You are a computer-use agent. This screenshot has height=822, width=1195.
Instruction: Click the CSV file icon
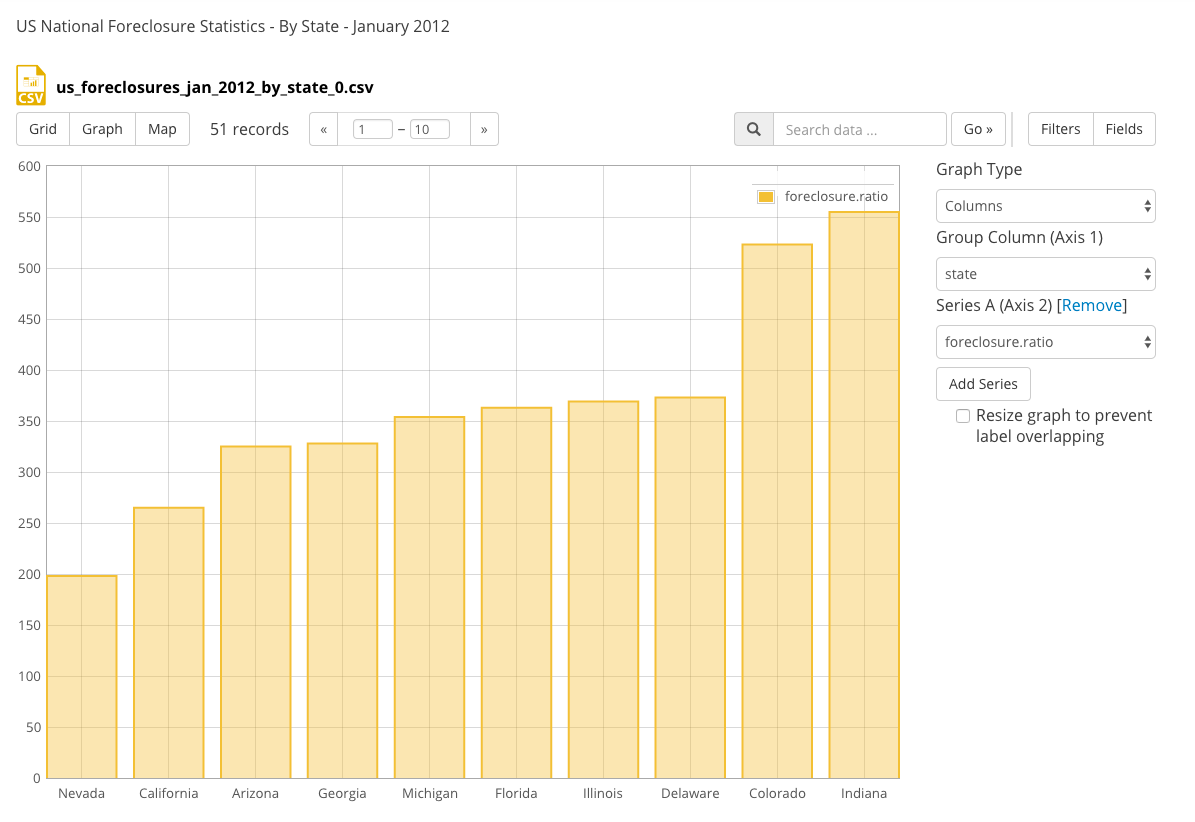click(x=30, y=85)
